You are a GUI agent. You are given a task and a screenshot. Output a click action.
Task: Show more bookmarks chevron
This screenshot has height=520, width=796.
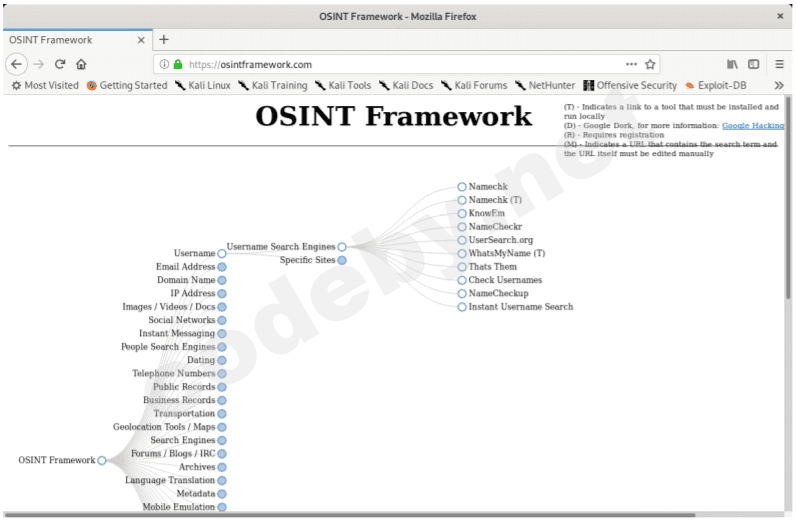click(779, 85)
